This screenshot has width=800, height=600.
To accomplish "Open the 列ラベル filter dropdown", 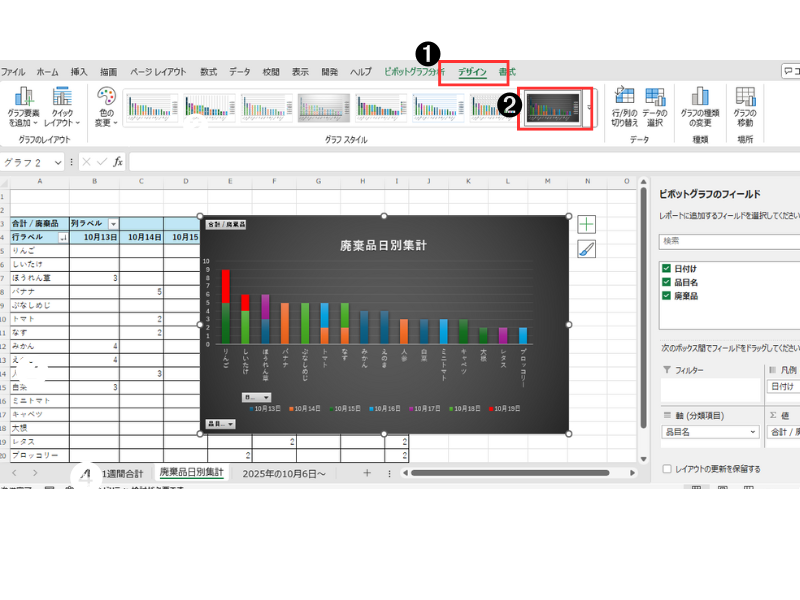I will click(x=113, y=224).
